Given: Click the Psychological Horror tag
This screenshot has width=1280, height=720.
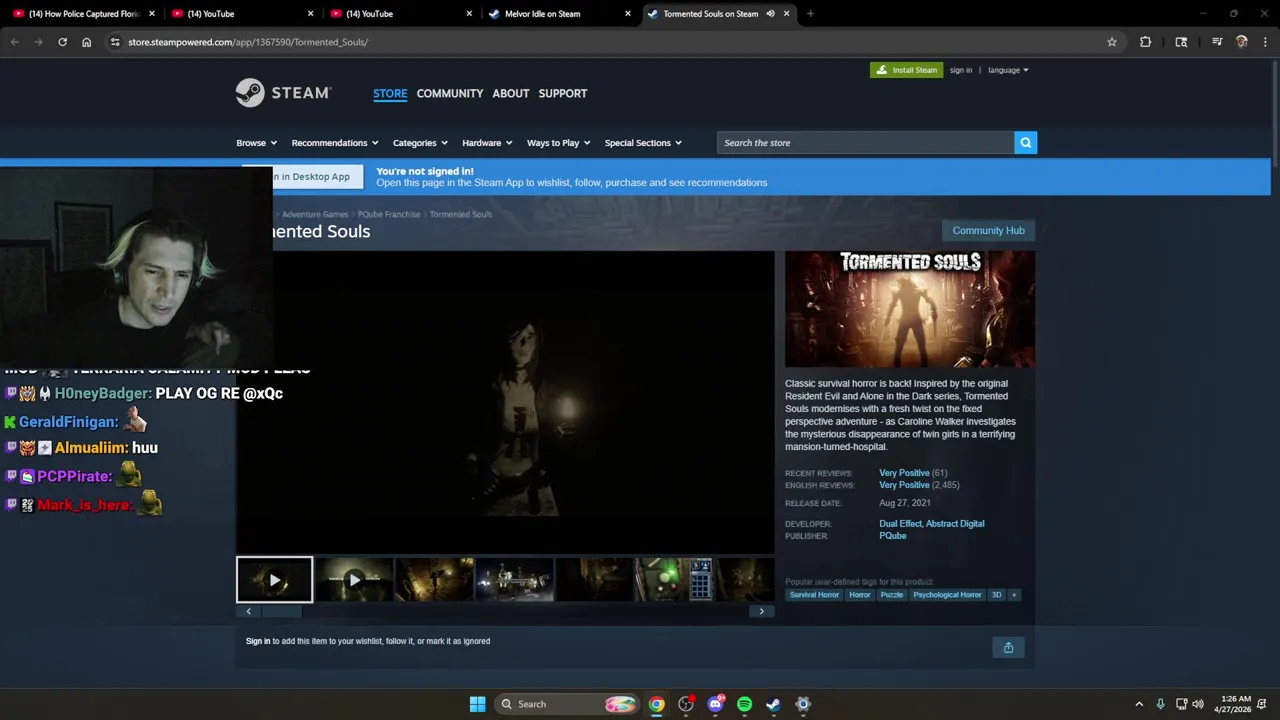Looking at the screenshot, I should (947, 595).
